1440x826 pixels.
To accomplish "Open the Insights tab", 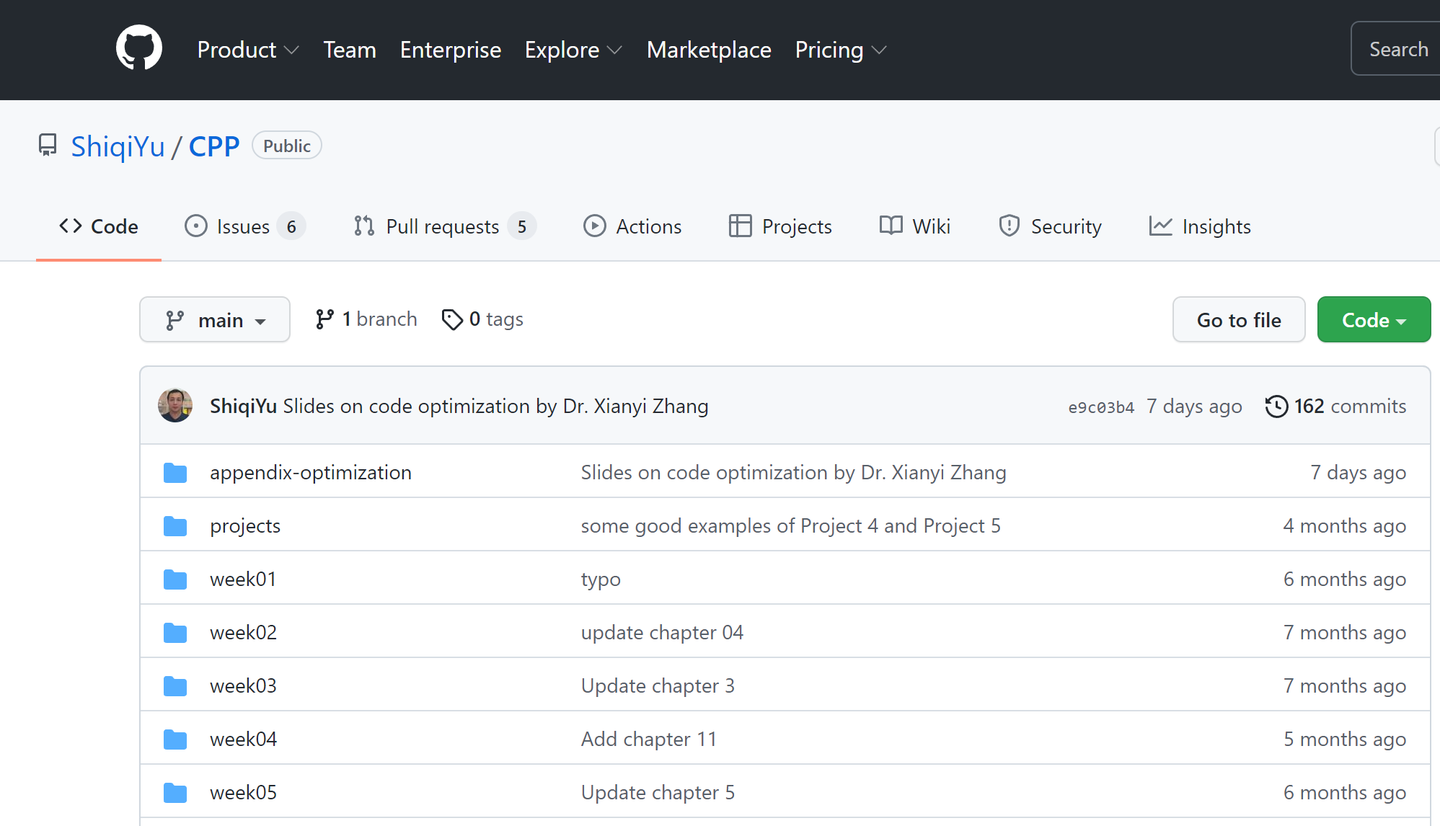I will coord(1200,226).
